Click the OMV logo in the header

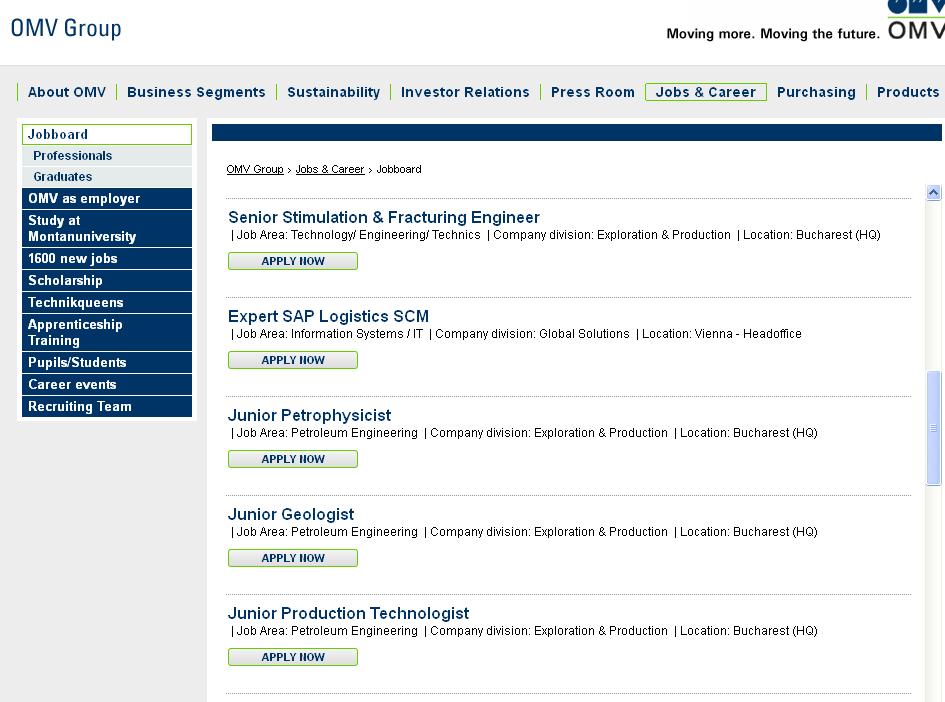916,20
